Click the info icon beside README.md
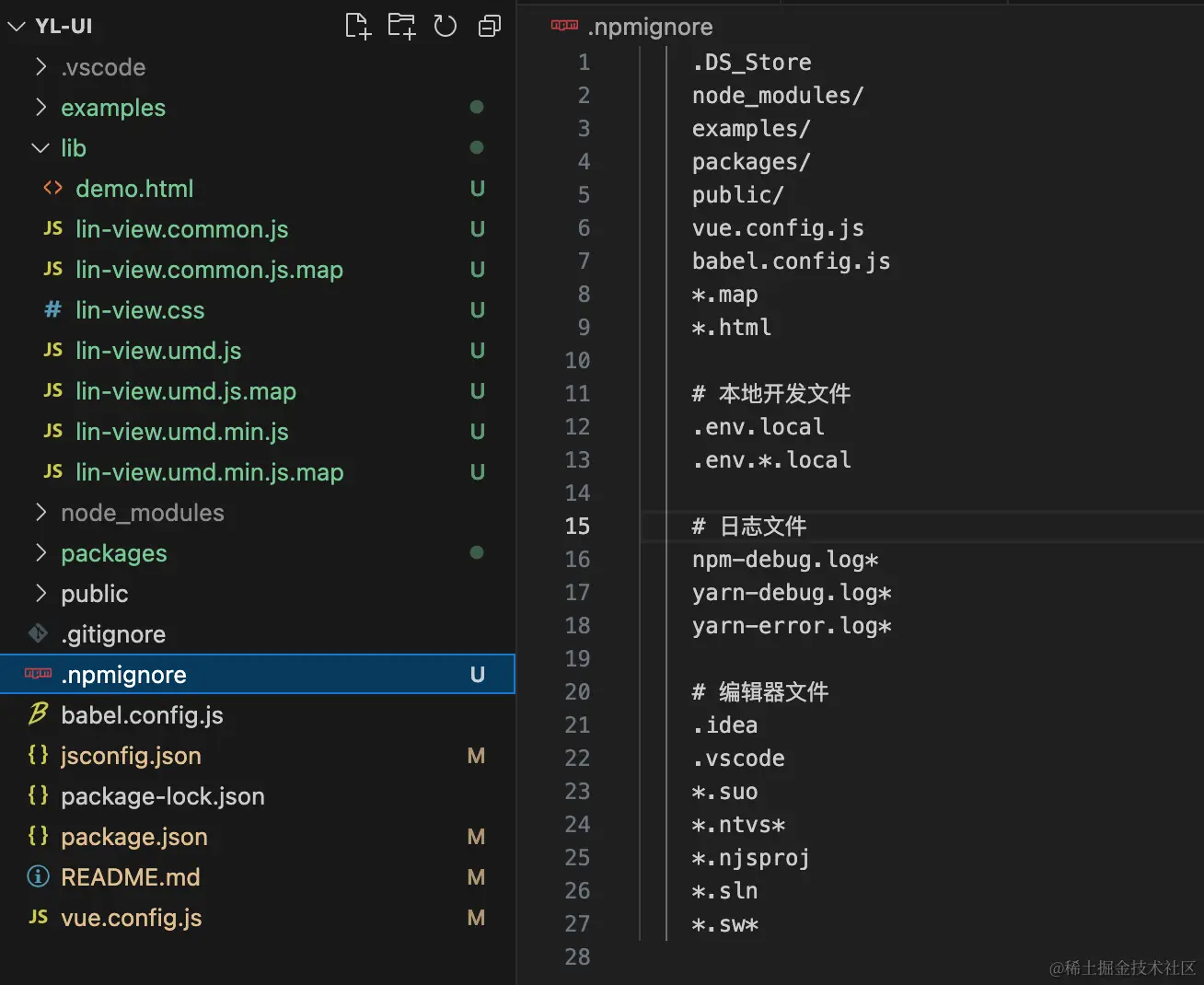 pyautogui.click(x=38, y=876)
